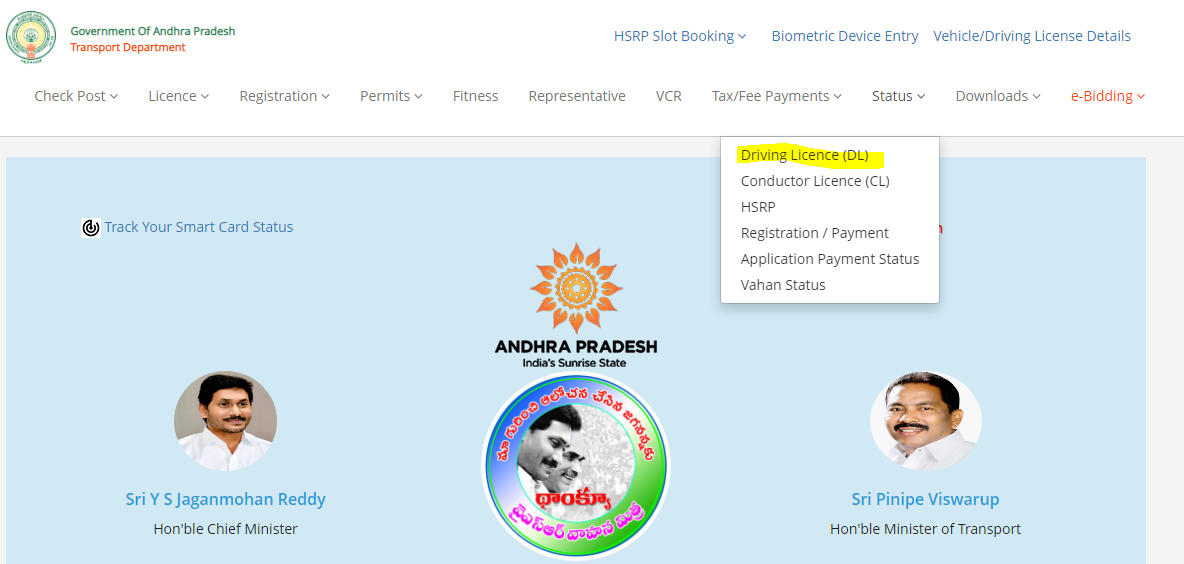The image size is (1184, 564).
Task: Expand the Registration menu
Action: pyautogui.click(x=285, y=96)
